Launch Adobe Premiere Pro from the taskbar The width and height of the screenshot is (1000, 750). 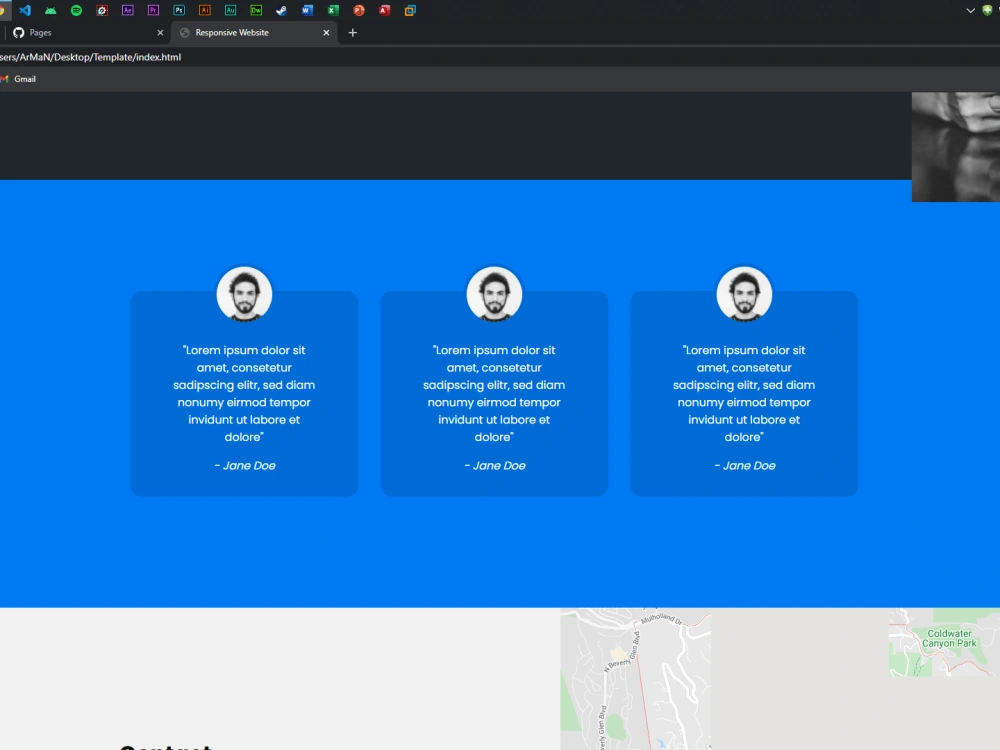coord(153,10)
